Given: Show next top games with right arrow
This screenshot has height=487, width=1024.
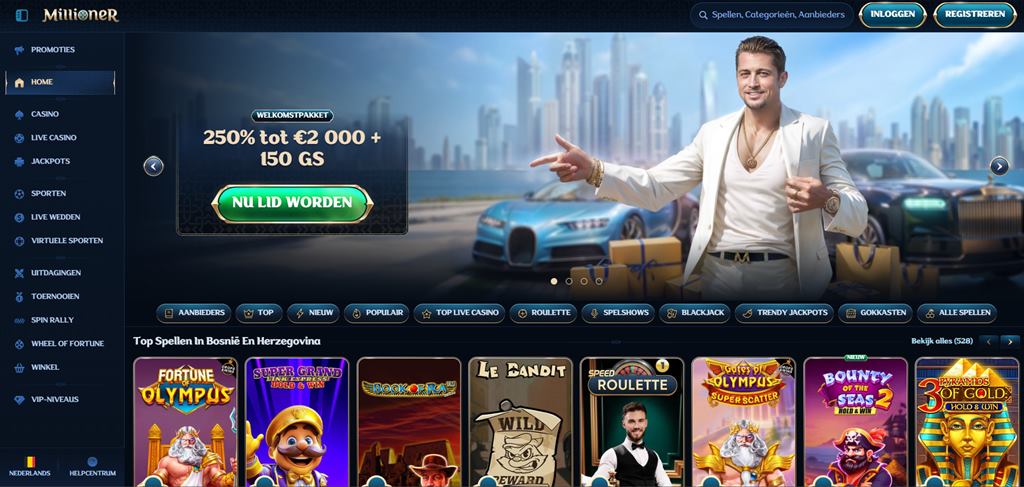Looking at the screenshot, I should click(1010, 341).
